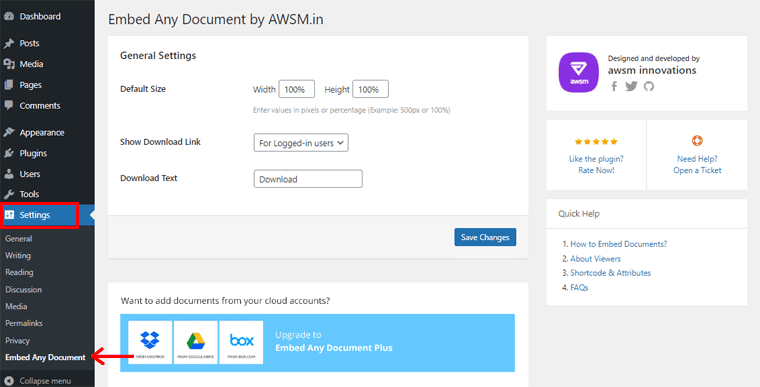
Task: Open the awsm Twitter bird icon
Action: click(x=631, y=86)
